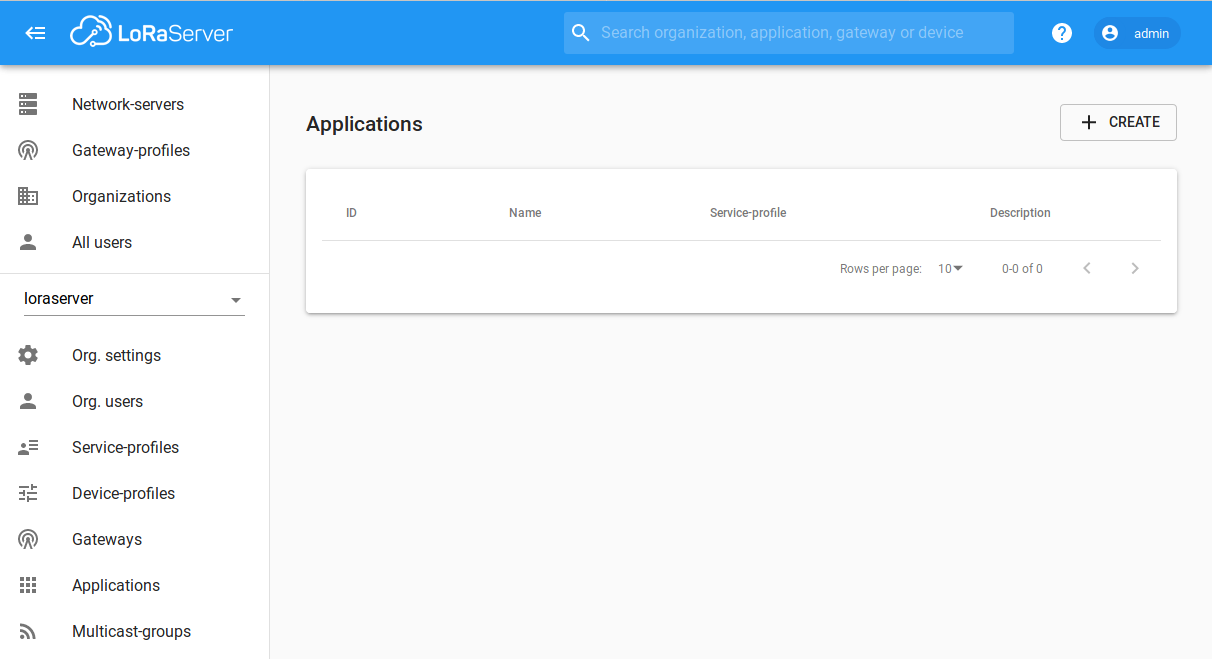1212x659 pixels.
Task: Open Organizations via the building icon
Action: (28, 196)
